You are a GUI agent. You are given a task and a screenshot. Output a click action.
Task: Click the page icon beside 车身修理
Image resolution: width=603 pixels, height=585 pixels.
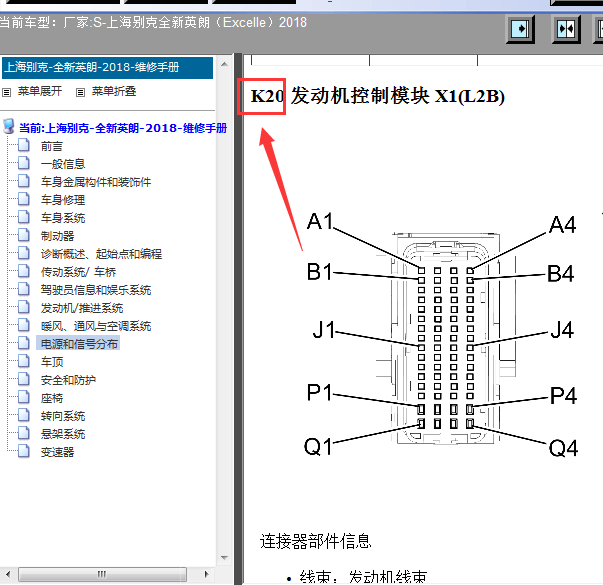pos(24,199)
